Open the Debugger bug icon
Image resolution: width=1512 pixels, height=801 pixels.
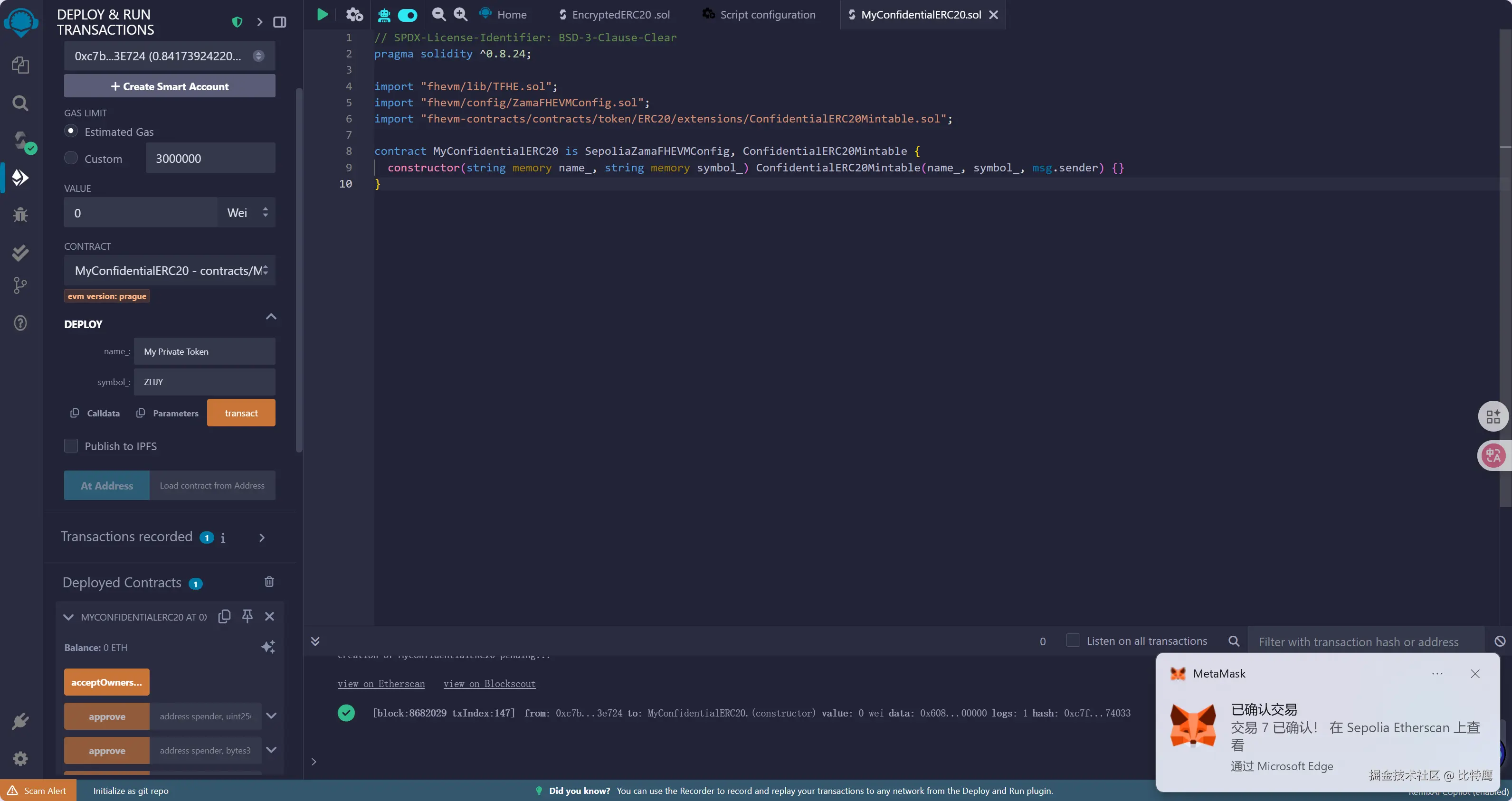20,215
